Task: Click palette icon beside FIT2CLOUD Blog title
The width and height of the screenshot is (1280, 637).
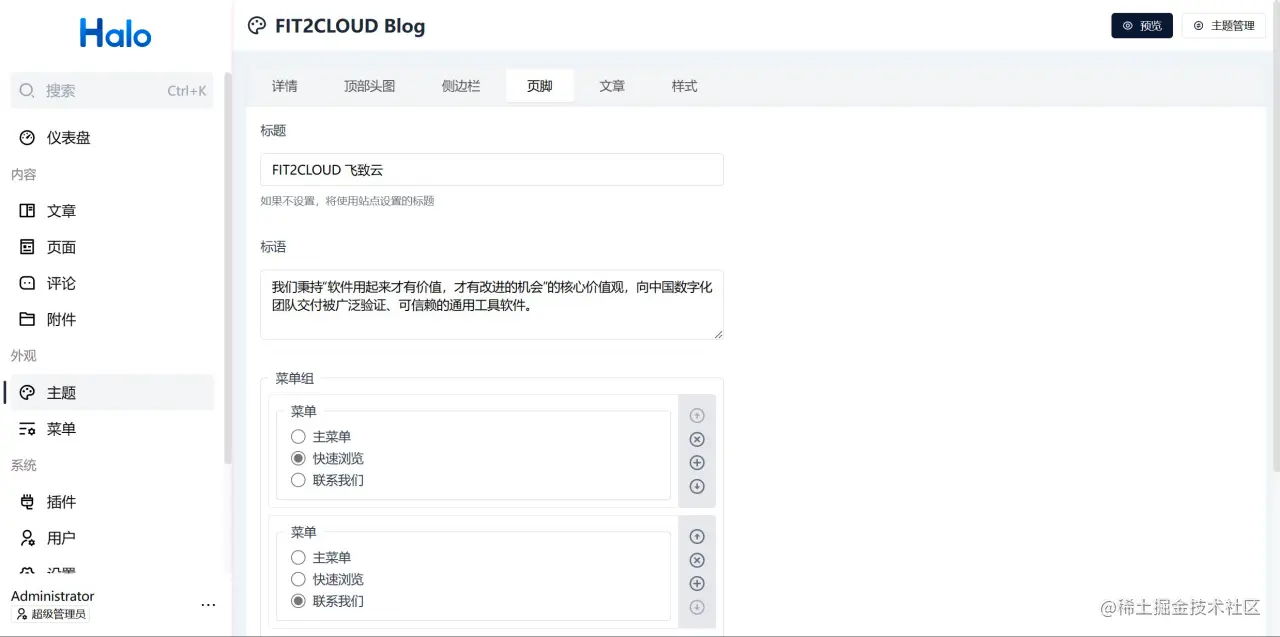Action: [x=257, y=26]
